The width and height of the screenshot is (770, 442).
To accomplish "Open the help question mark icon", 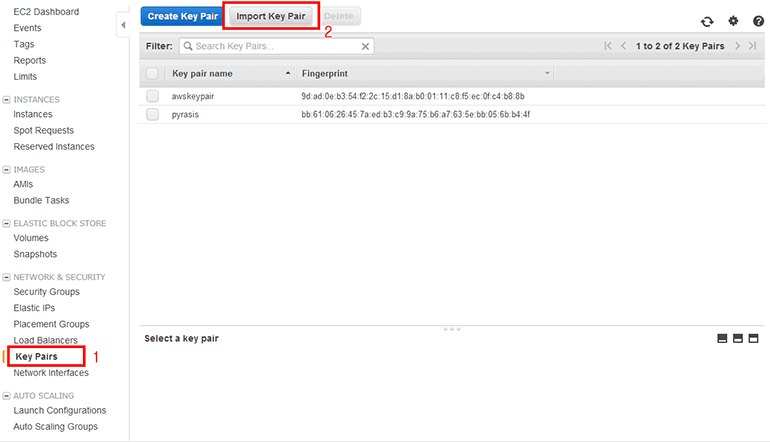I will point(756,21).
